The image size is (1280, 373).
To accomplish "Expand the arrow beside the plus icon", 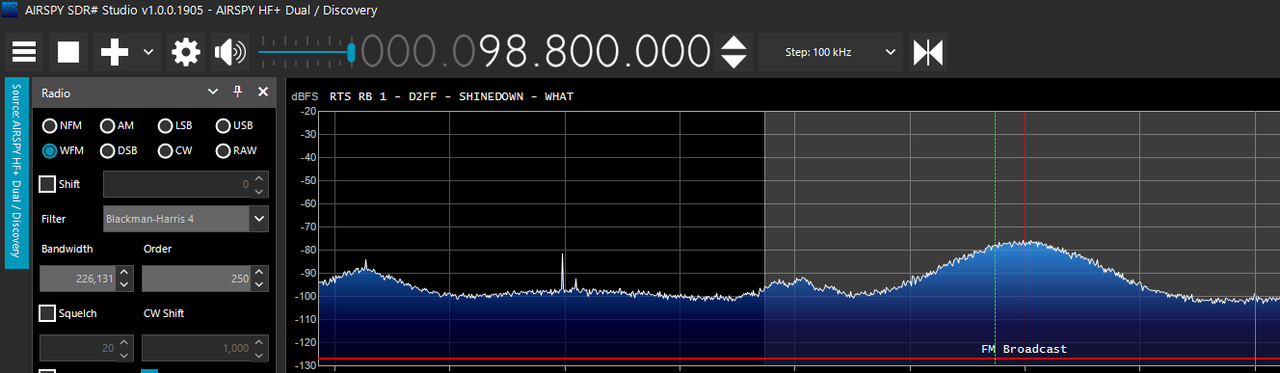I will [148, 52].
